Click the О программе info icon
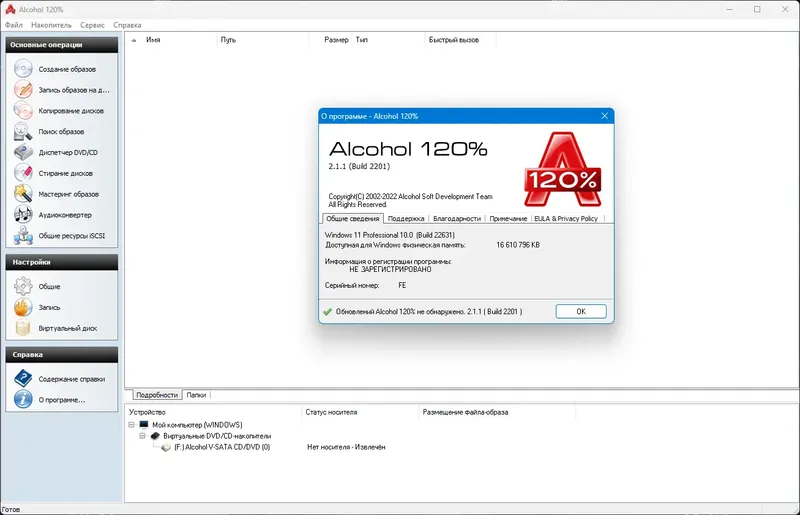 (x=23, y=399)
